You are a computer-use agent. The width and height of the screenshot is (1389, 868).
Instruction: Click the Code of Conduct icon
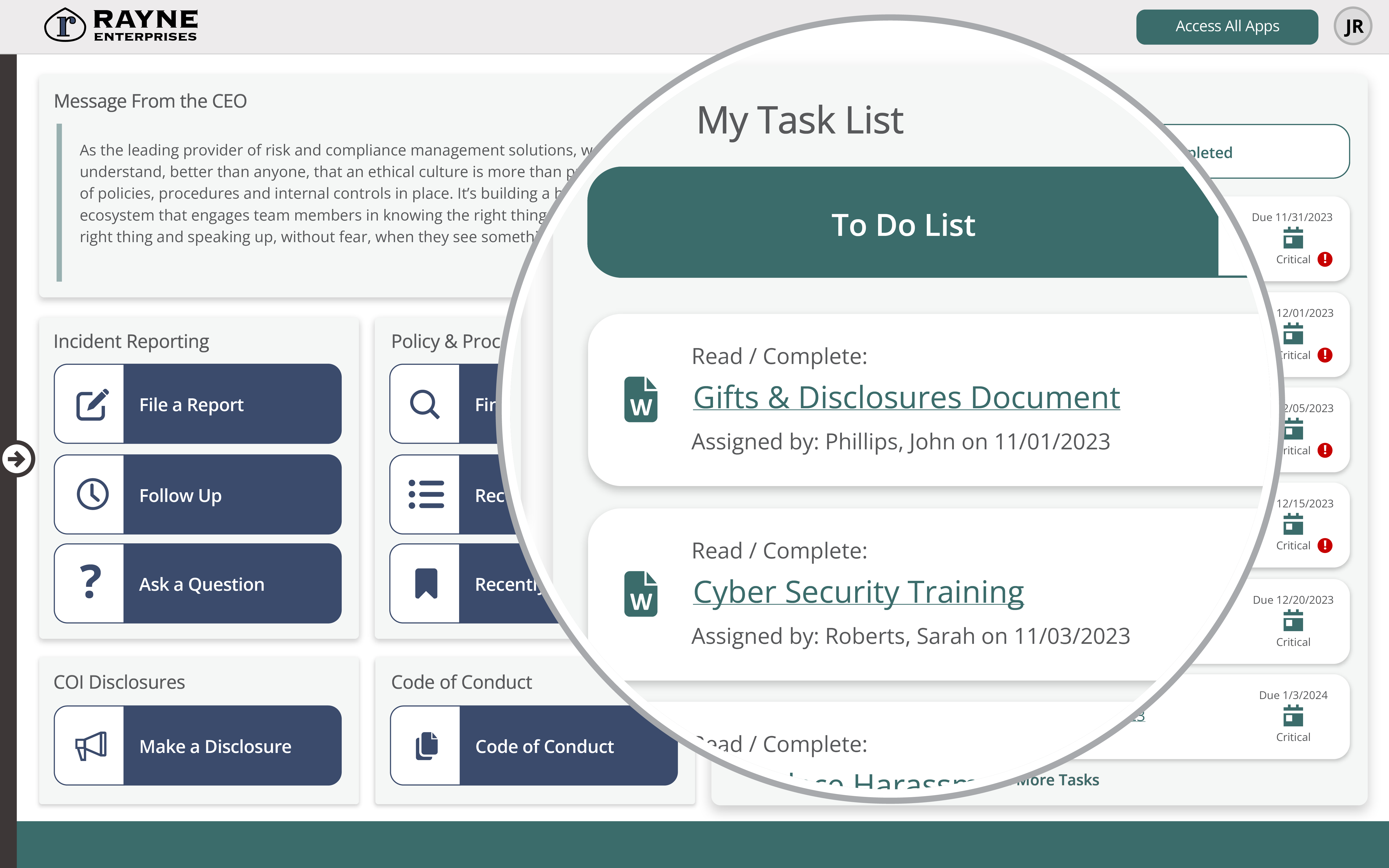(x=425, y=745)
